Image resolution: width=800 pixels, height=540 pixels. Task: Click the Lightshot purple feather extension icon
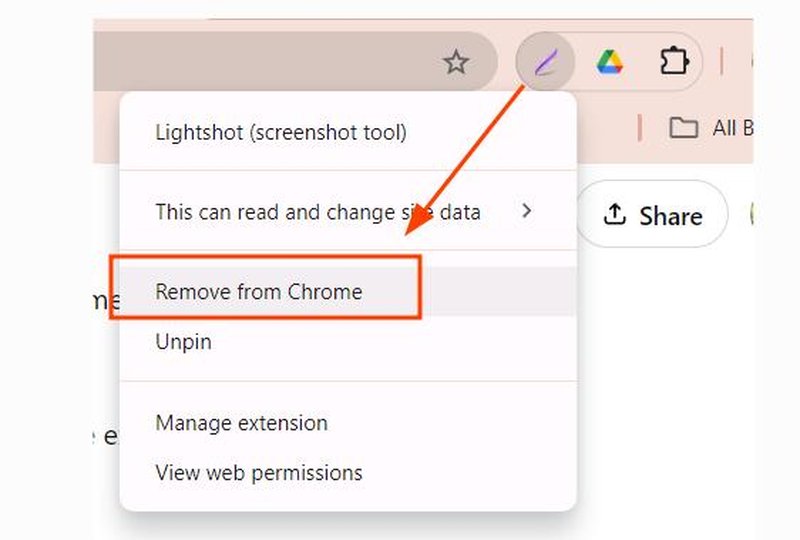tap(545, 62)
